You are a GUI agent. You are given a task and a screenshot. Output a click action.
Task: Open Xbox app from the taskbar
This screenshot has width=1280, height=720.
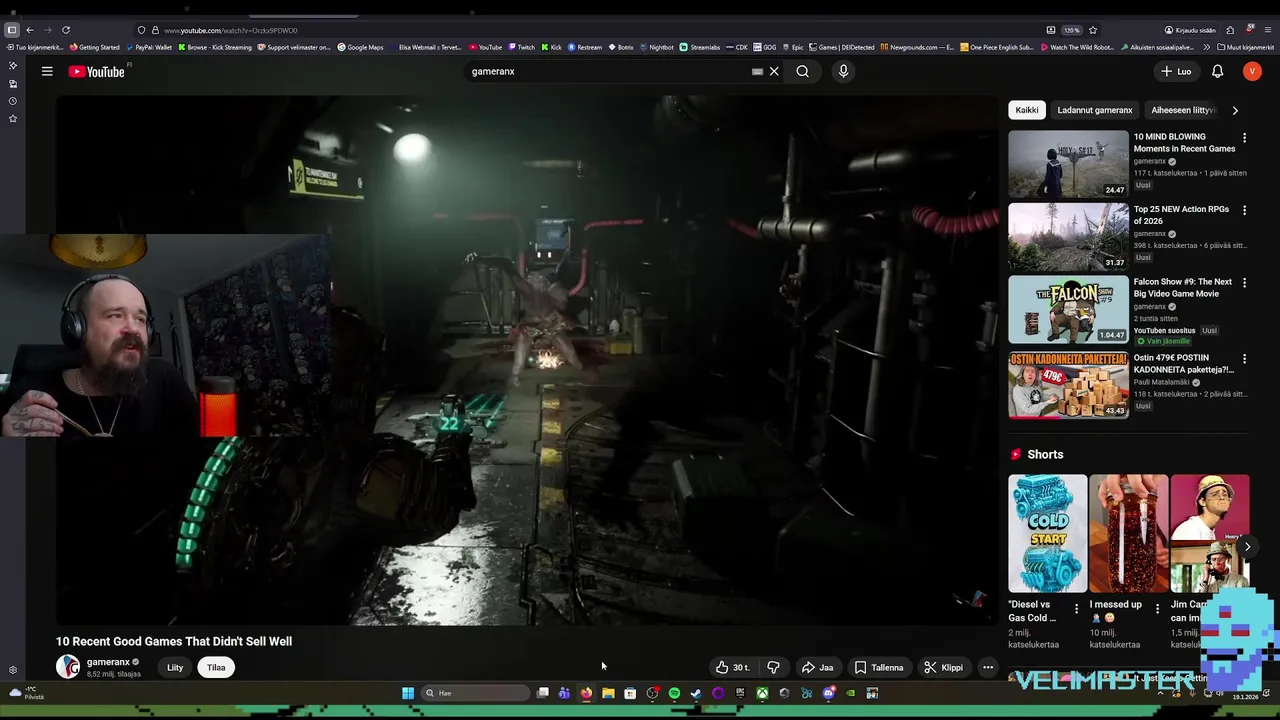pyautogui.click(x=762, y=693)
